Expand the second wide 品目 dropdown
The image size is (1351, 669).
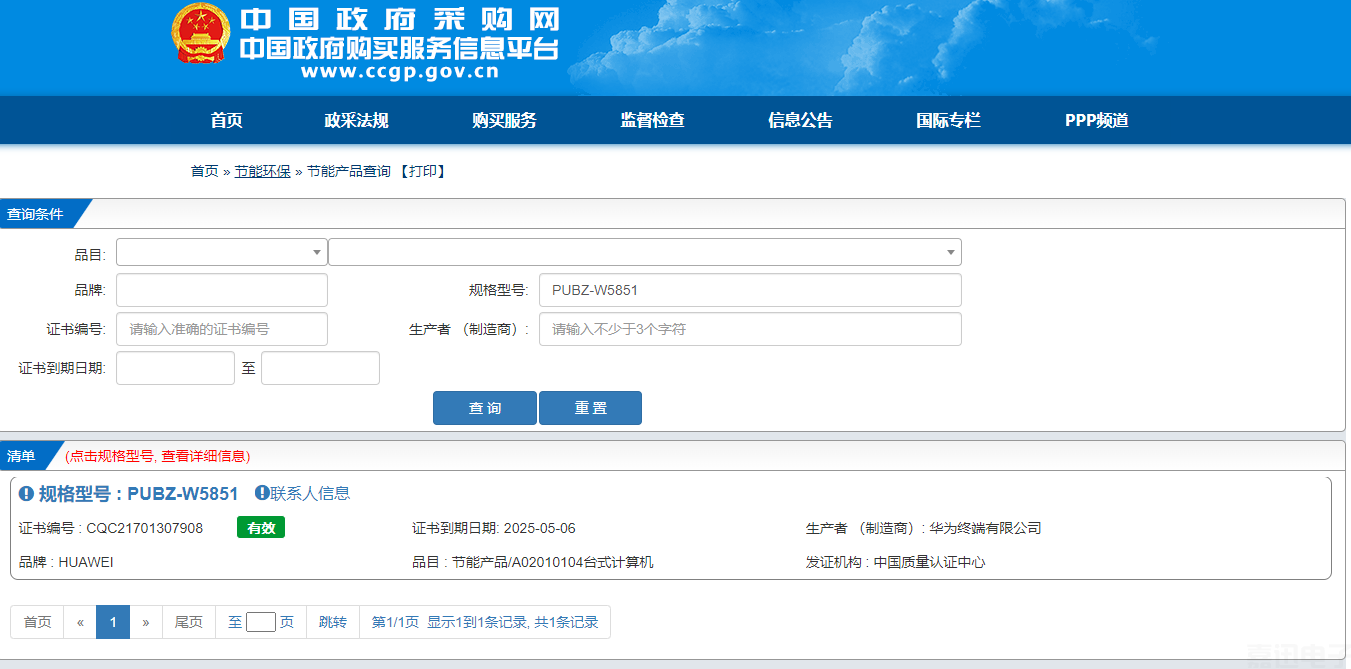(x=645, y=252)
